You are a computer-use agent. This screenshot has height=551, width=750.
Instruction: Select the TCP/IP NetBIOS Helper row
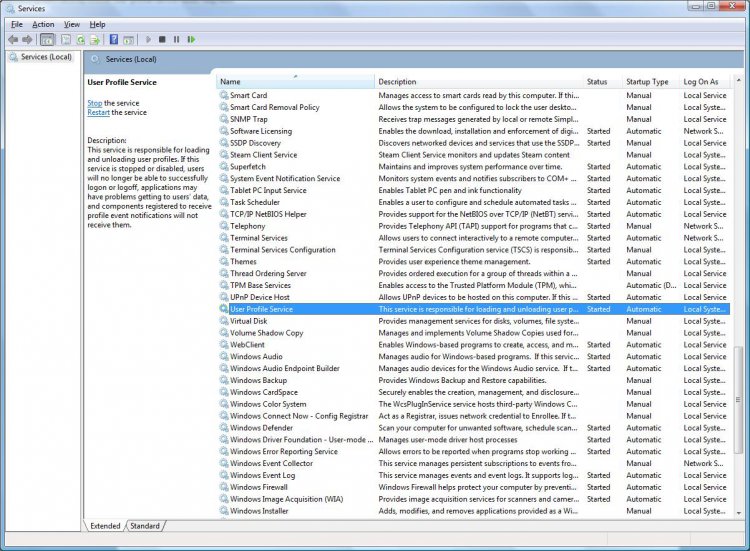tap(474, 214)
